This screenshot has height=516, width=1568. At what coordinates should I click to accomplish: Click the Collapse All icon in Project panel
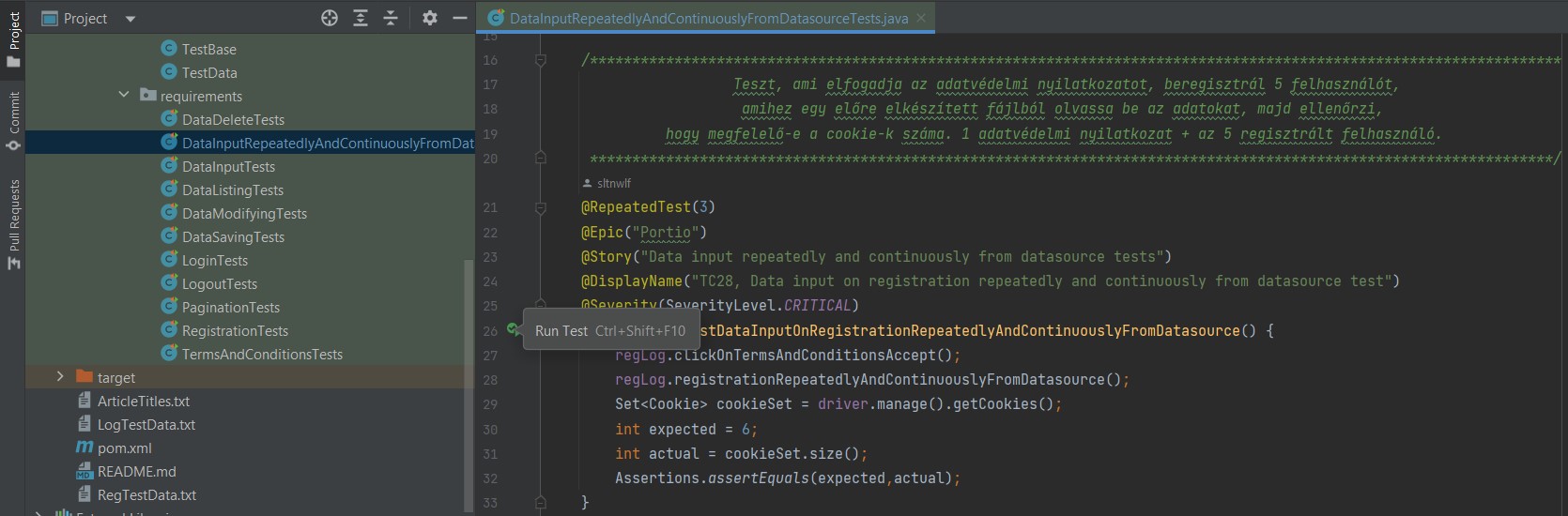click(391, 18)
